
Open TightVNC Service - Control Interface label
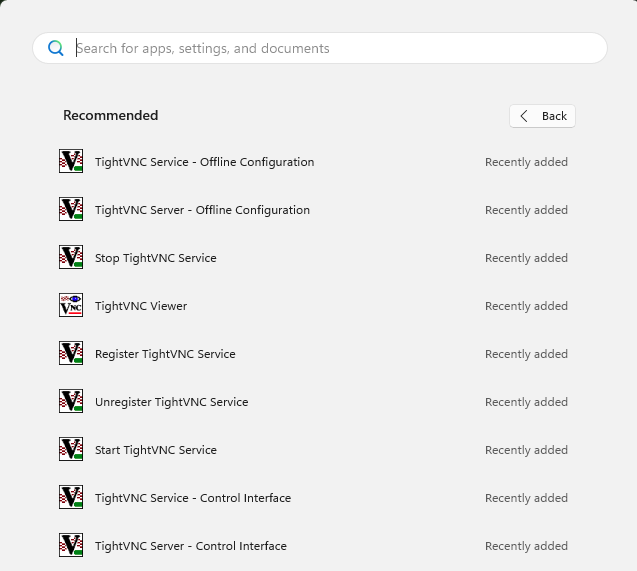(193, 498)
